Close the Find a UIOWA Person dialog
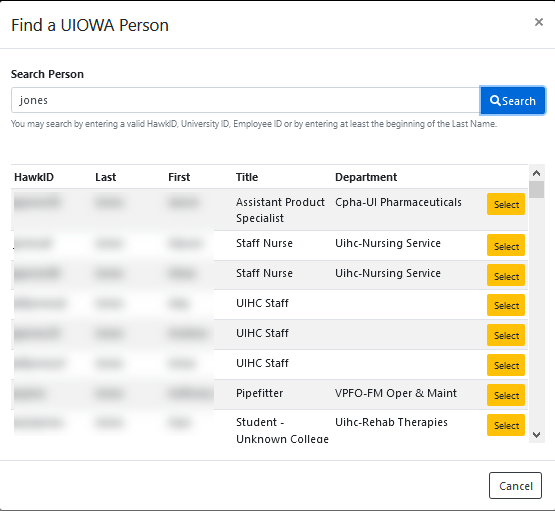 coord(538,22)
